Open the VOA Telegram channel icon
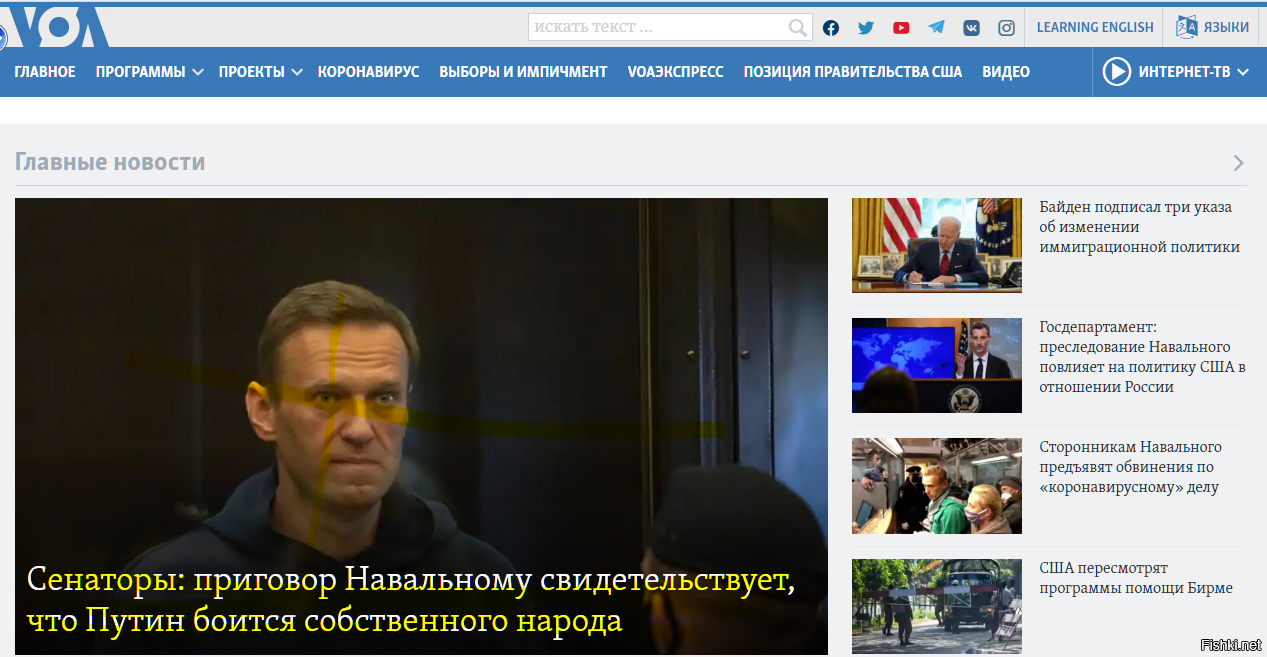Image resolution: width=1267 pixels, height=657 pixels. [936, 28]
